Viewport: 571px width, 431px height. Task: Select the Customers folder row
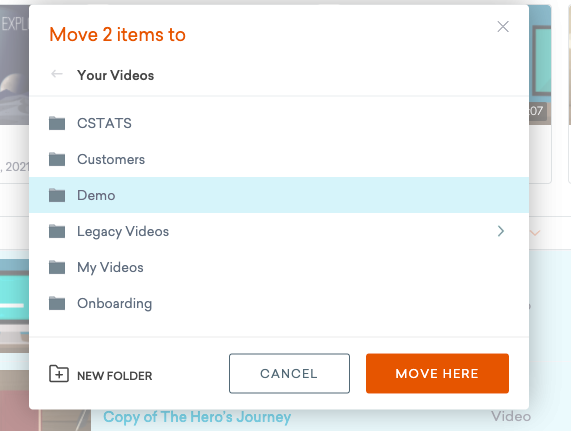279,159
